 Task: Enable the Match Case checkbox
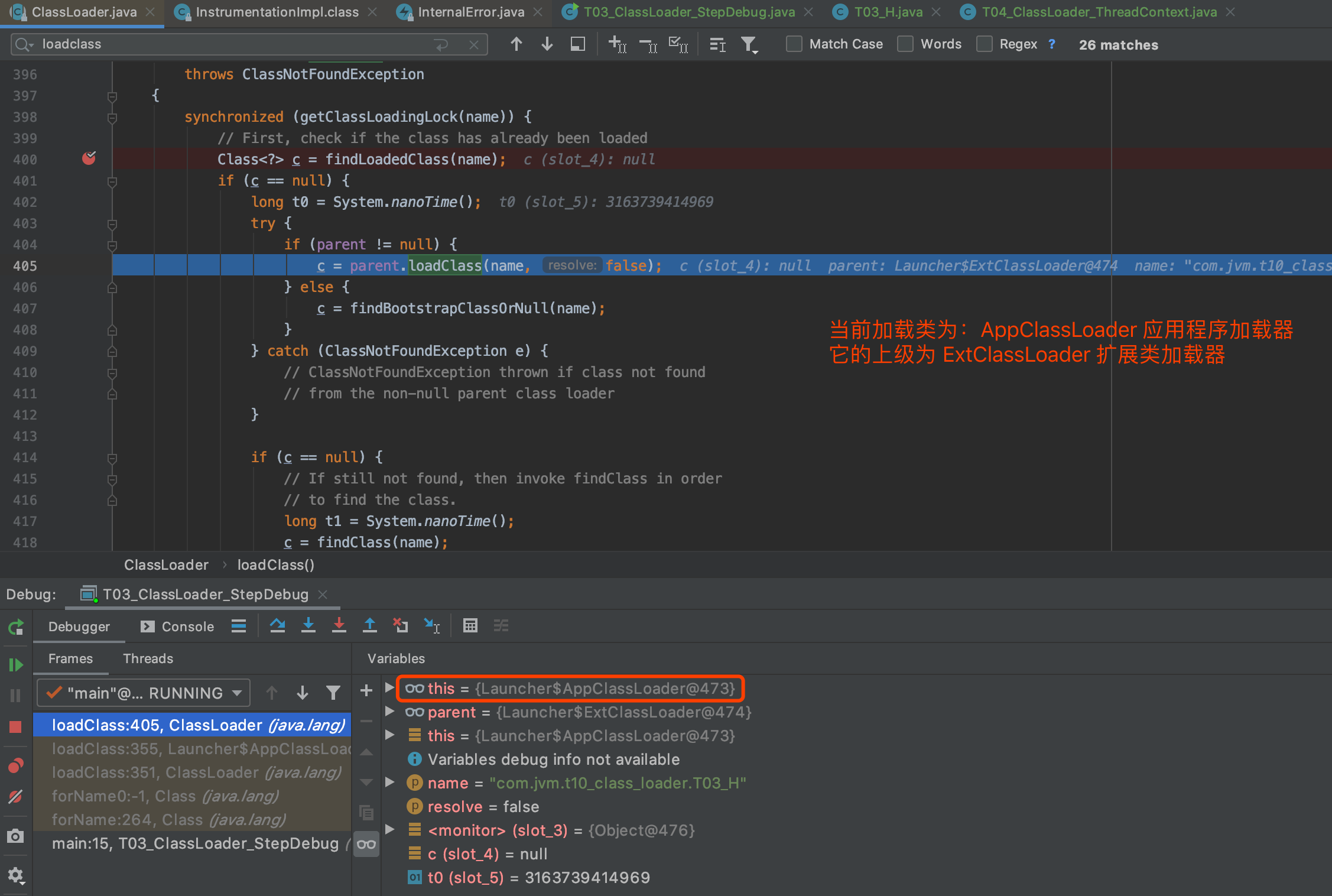click(794, 44)
